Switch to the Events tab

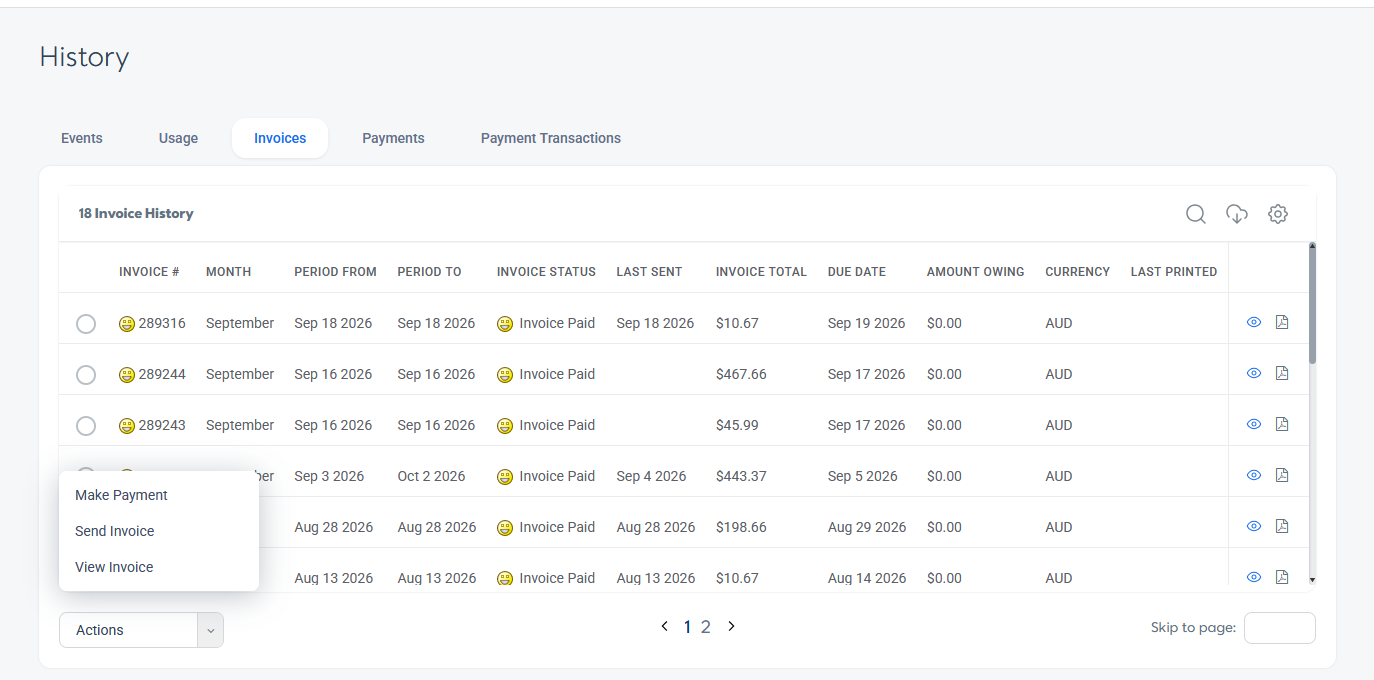pyautogui.click(x=82, y=138)
